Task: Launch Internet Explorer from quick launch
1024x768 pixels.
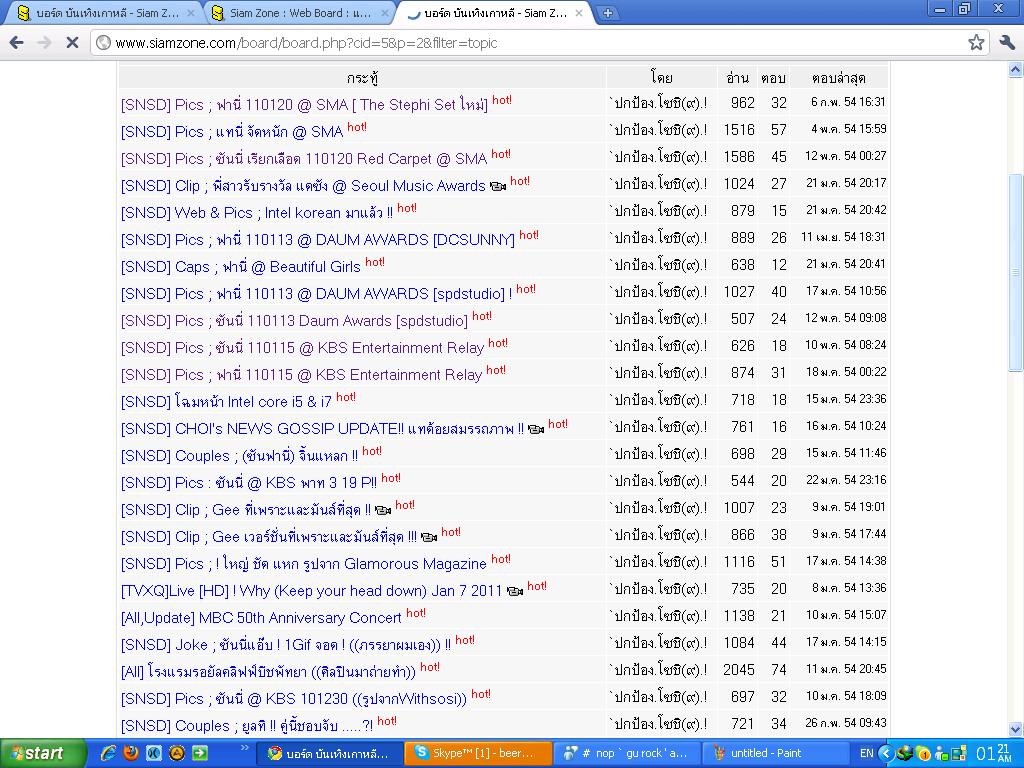Action: point(109,753)
